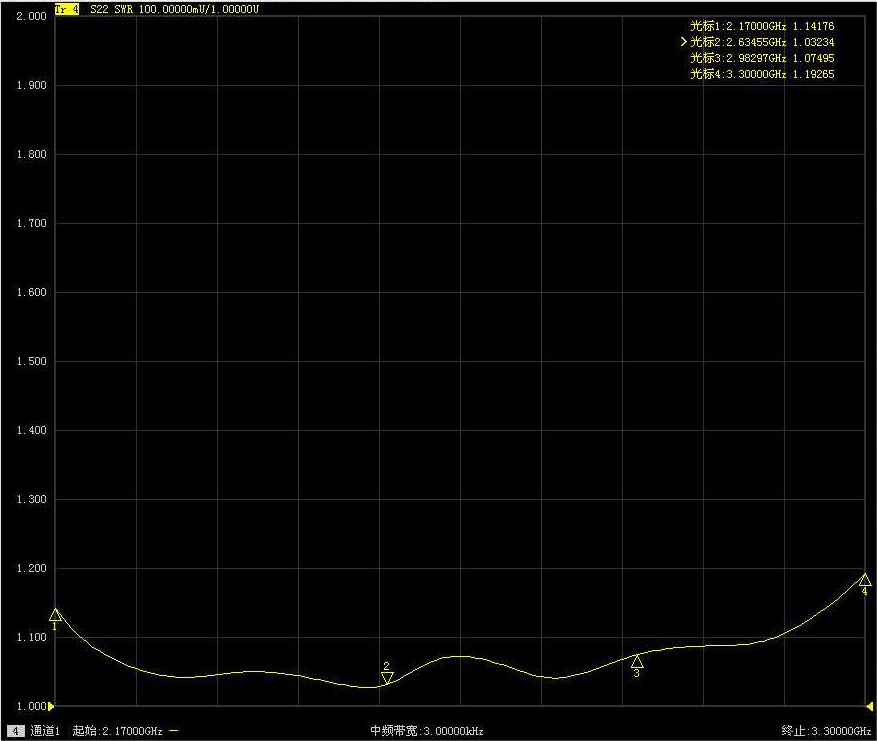This screenshot has height=741, width=877.
Task: Click marker 4 triangle at sweep end
Action: [x=865, y=580]
